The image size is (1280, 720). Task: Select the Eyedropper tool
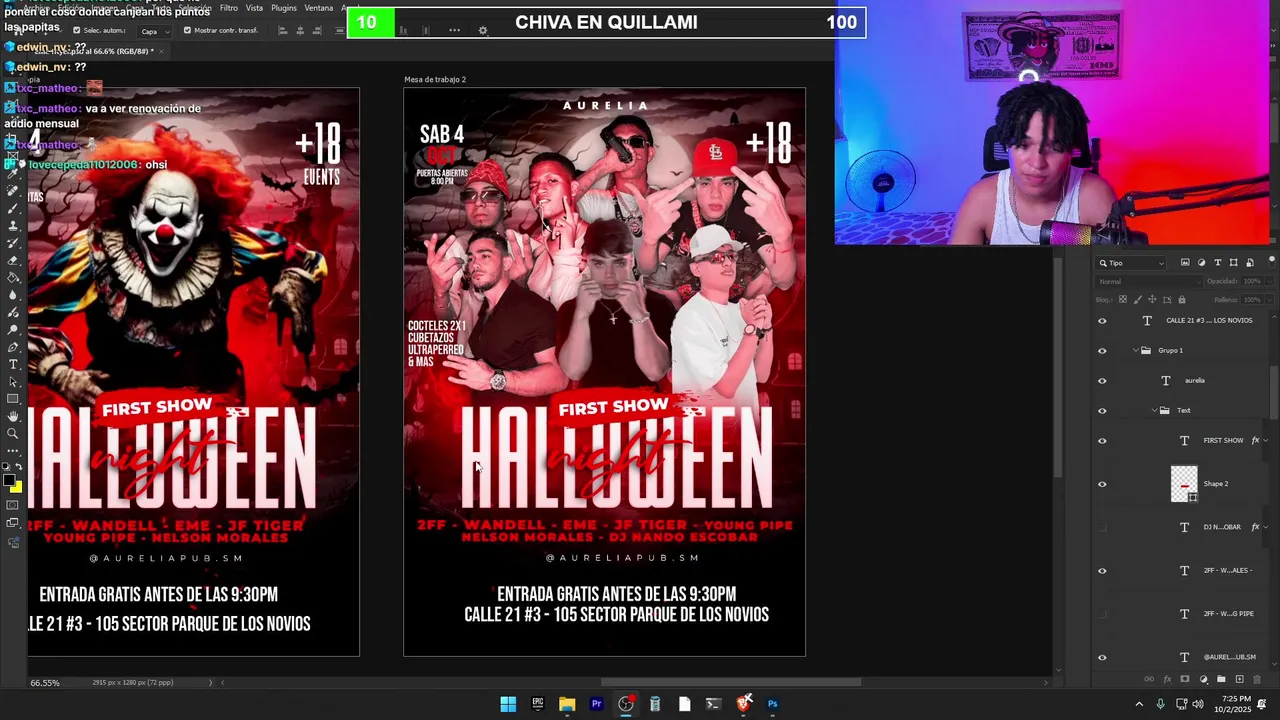(x=13, y=173)
